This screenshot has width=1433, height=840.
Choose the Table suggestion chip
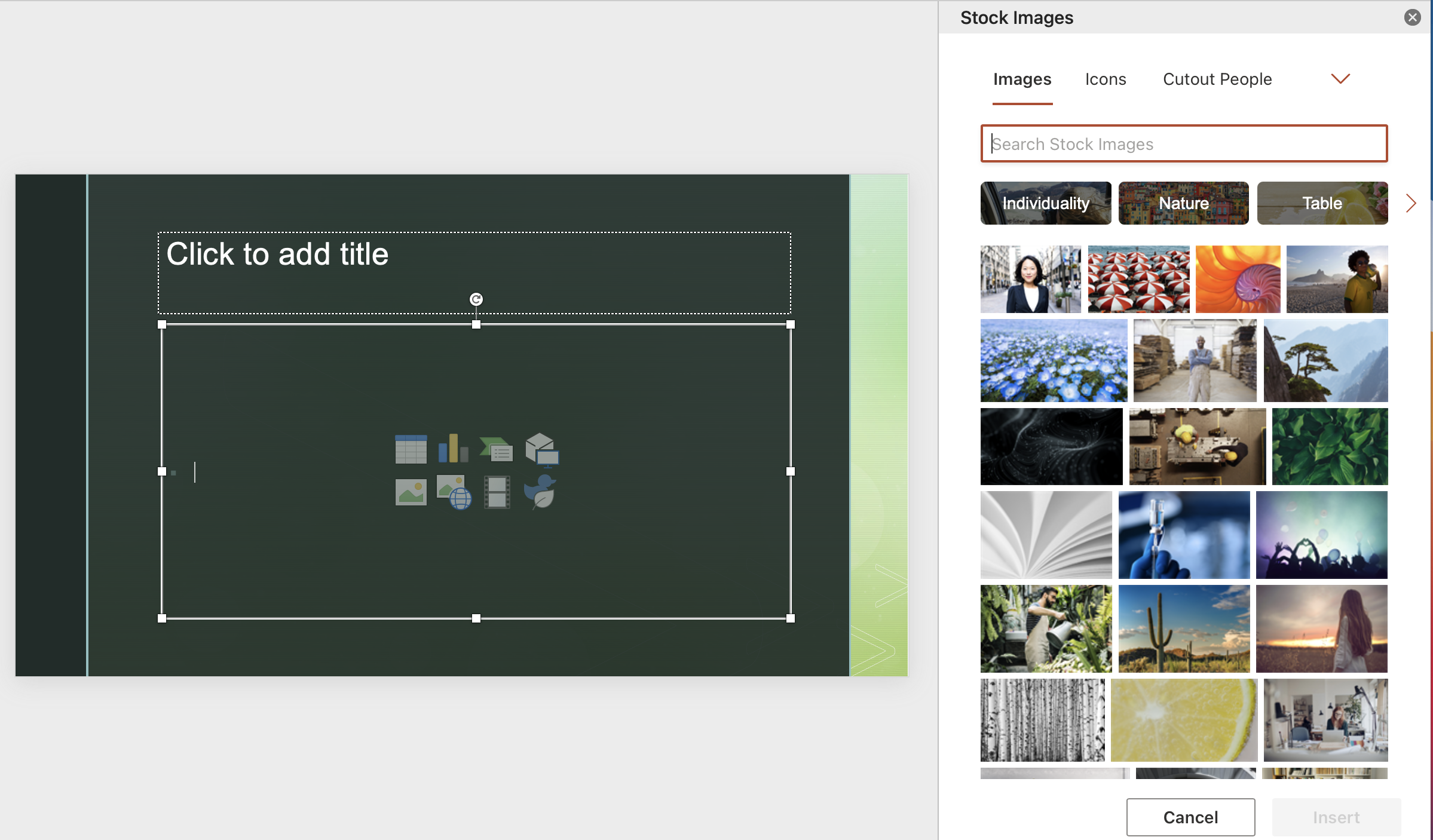[1322, 203]
